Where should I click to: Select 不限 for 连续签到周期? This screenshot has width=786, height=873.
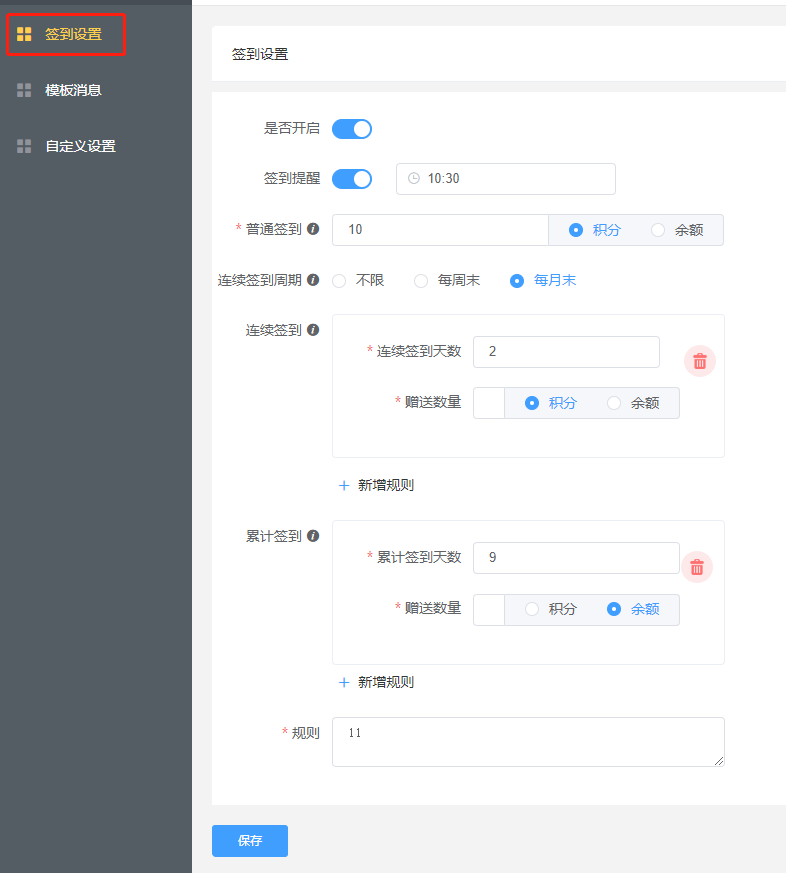click(x=339, y=281)
